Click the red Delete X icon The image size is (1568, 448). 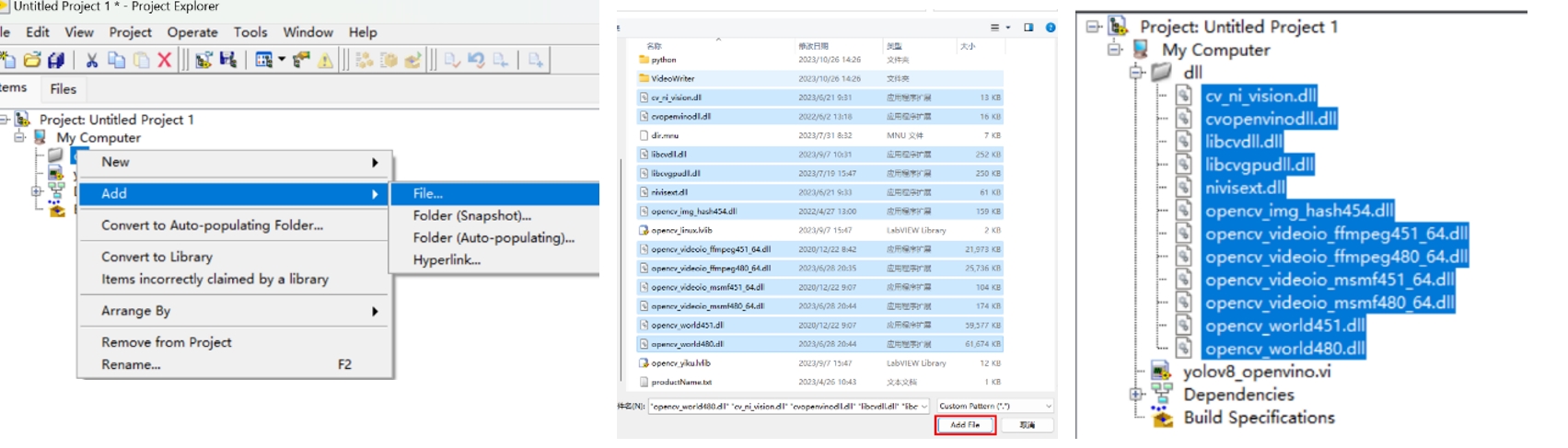point(165,60)
